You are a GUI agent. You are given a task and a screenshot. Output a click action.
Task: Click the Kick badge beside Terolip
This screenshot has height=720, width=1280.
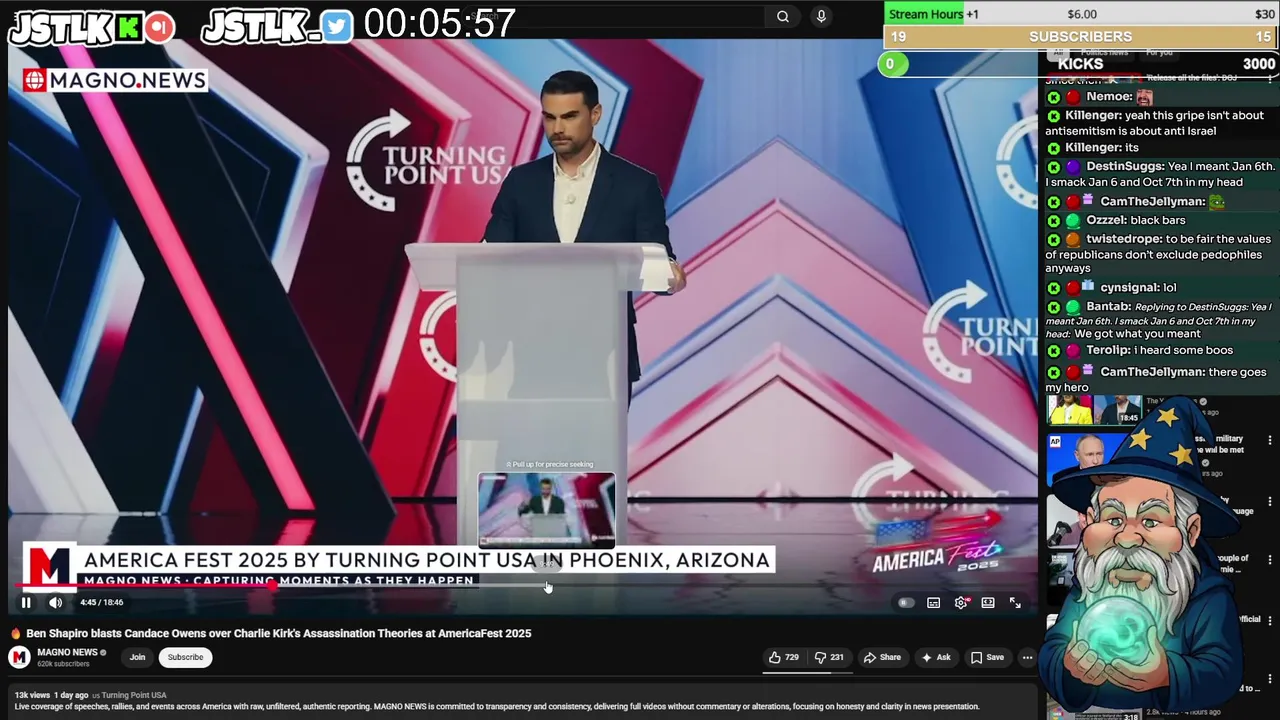pos(1053,351)
